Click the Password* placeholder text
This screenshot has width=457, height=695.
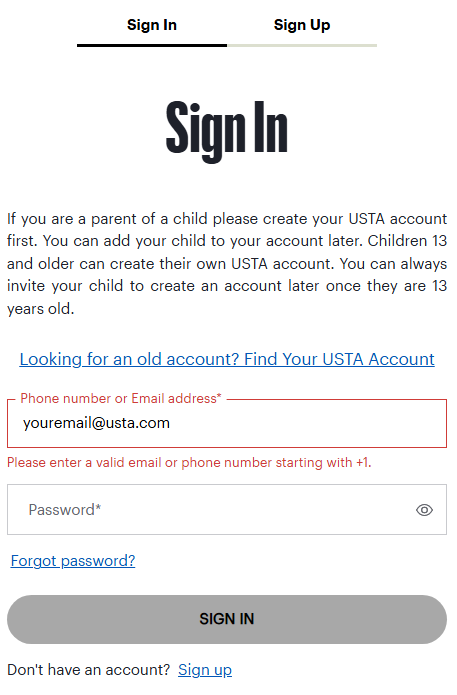tap(65, 510)
